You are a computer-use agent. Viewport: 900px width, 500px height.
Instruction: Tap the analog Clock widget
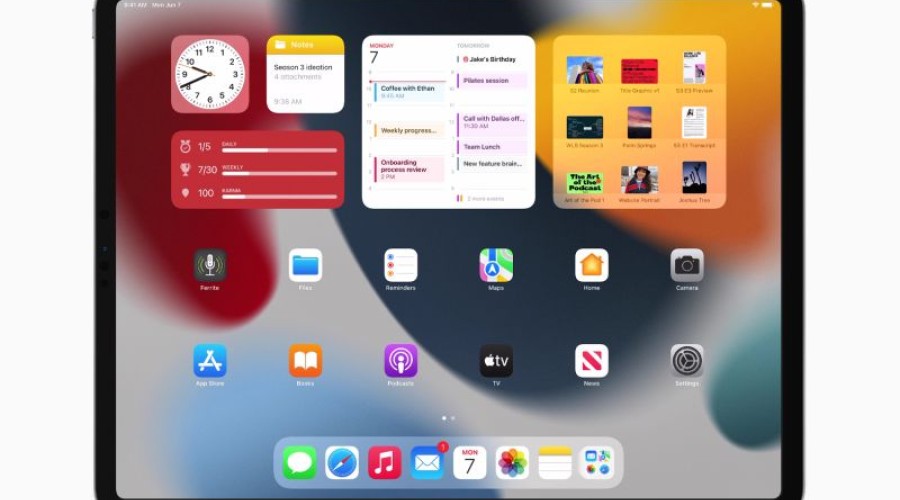coord(210,74)
